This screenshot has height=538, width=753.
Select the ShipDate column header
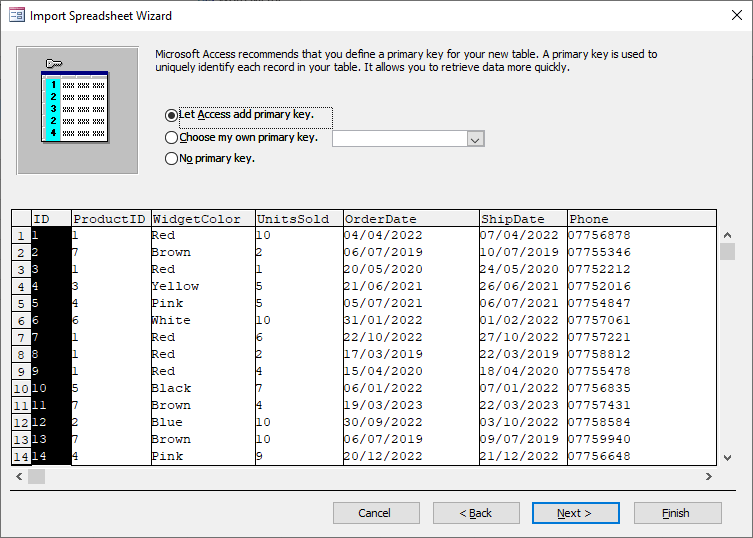(x=523, y=219)
